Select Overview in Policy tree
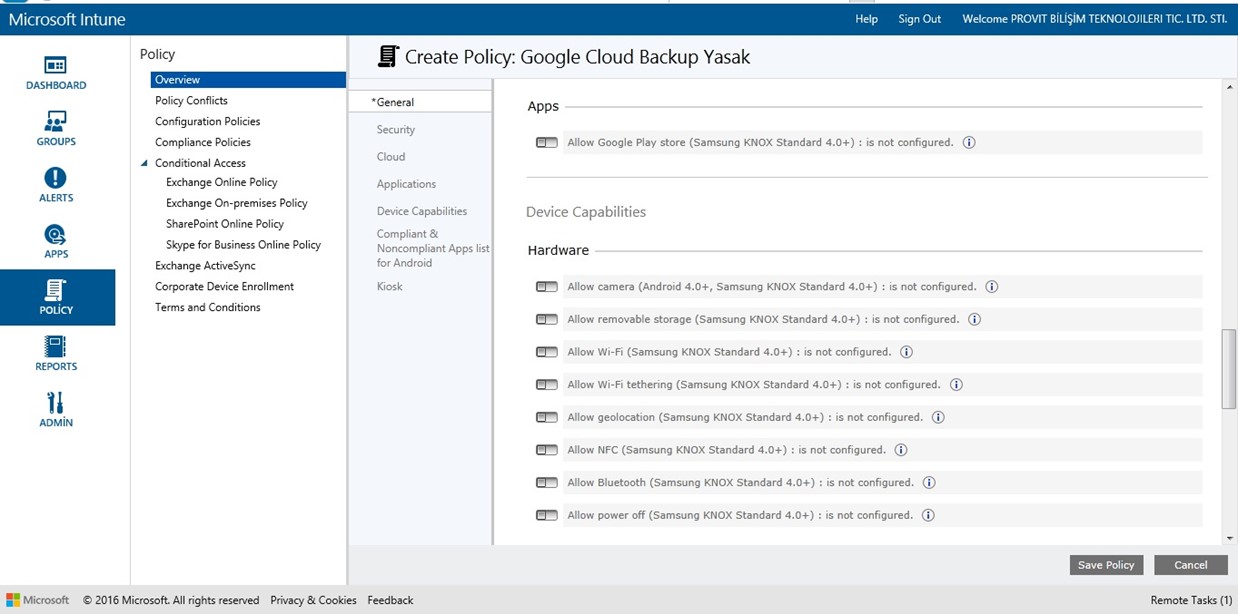The width and height of the screenshot is (1238, 614). pyautogui.click(x=248, y=80)
